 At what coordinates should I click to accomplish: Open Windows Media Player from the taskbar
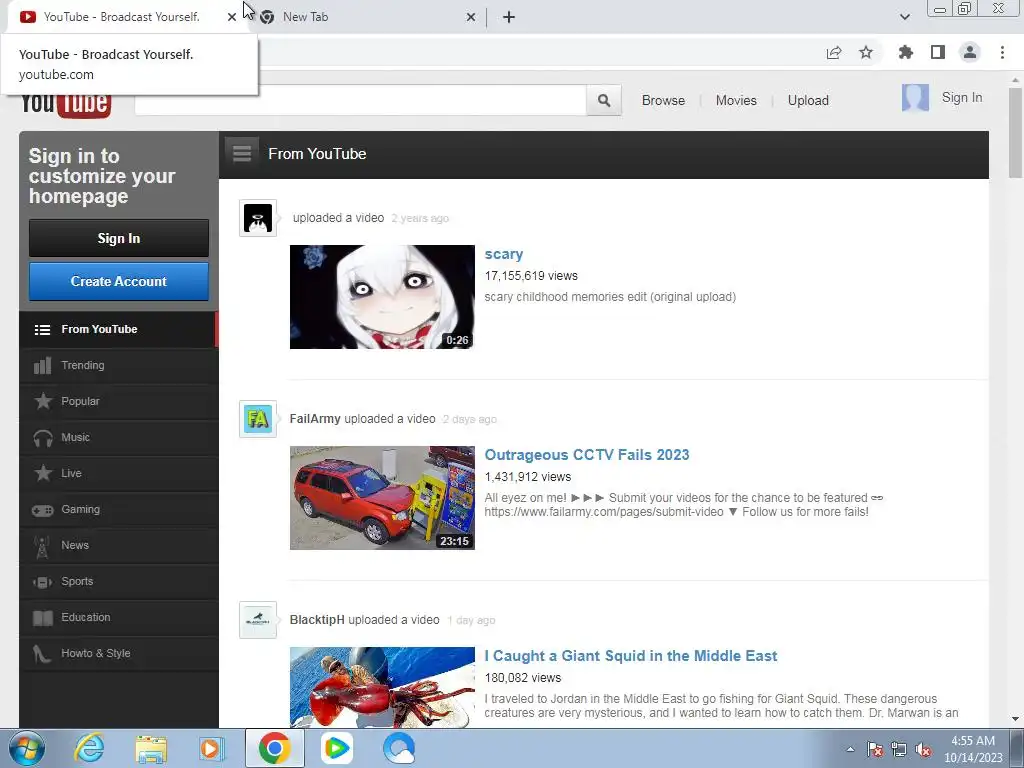click(x=212, y=748)
